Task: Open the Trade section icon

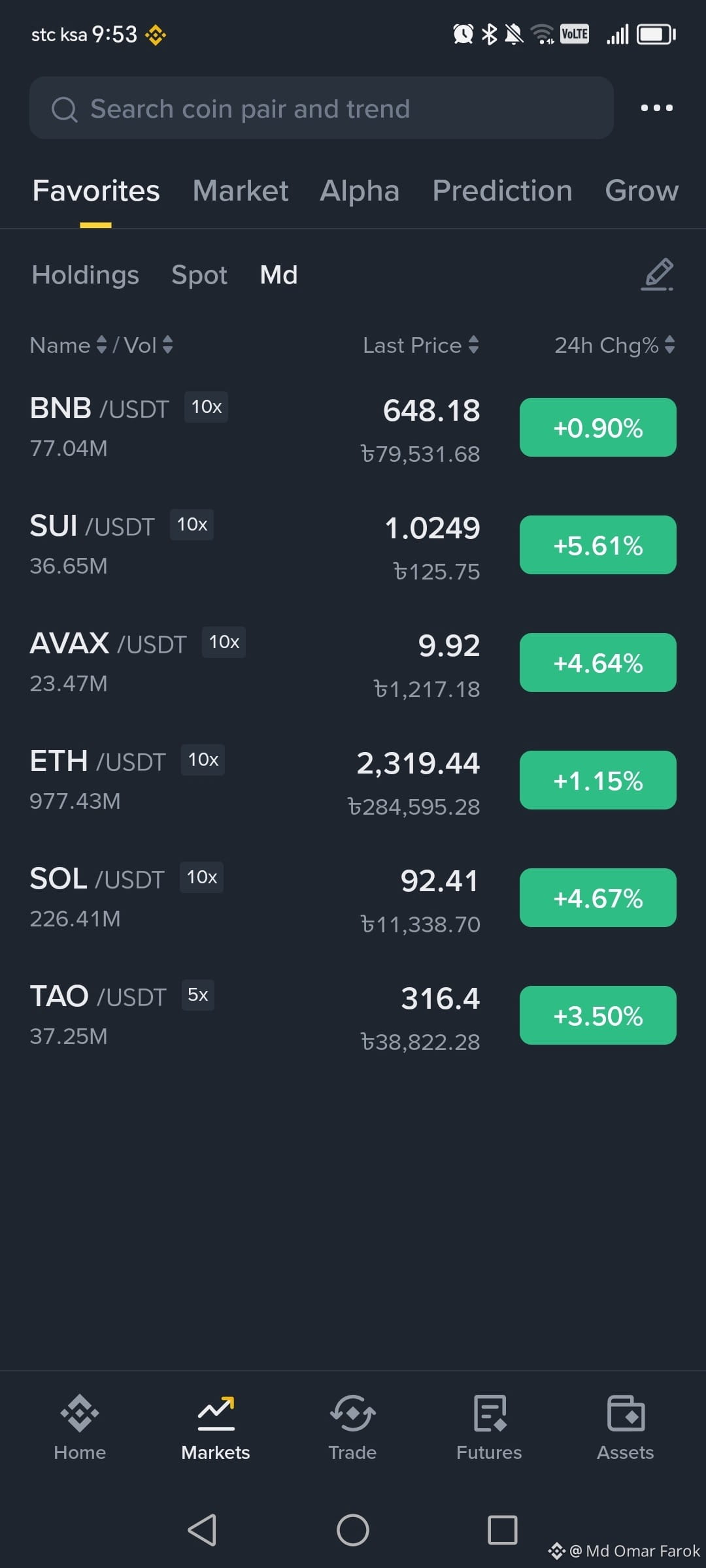Action: (x=352, y=1413)
